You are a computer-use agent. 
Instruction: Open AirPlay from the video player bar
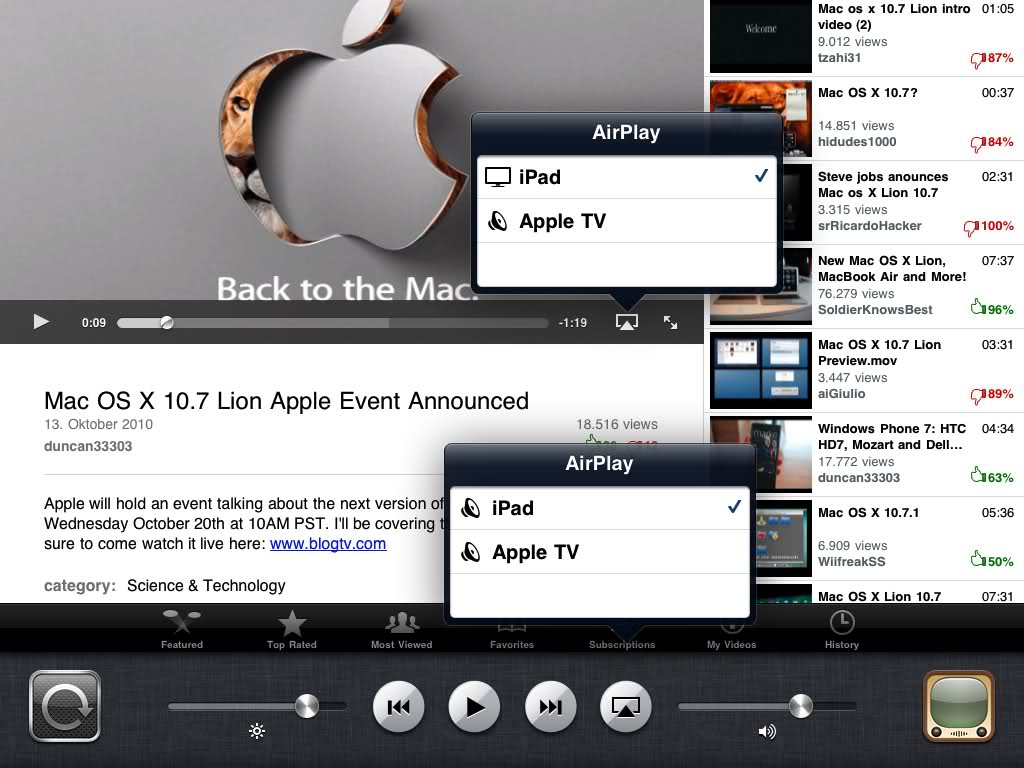[626, 322]
